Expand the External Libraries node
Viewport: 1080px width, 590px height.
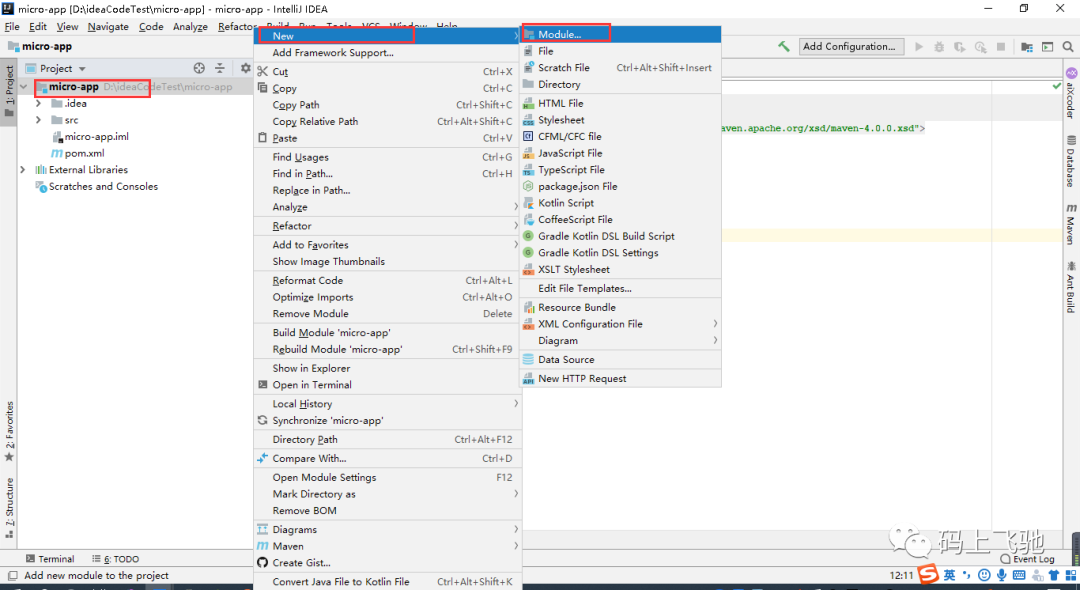pos(23,169)
